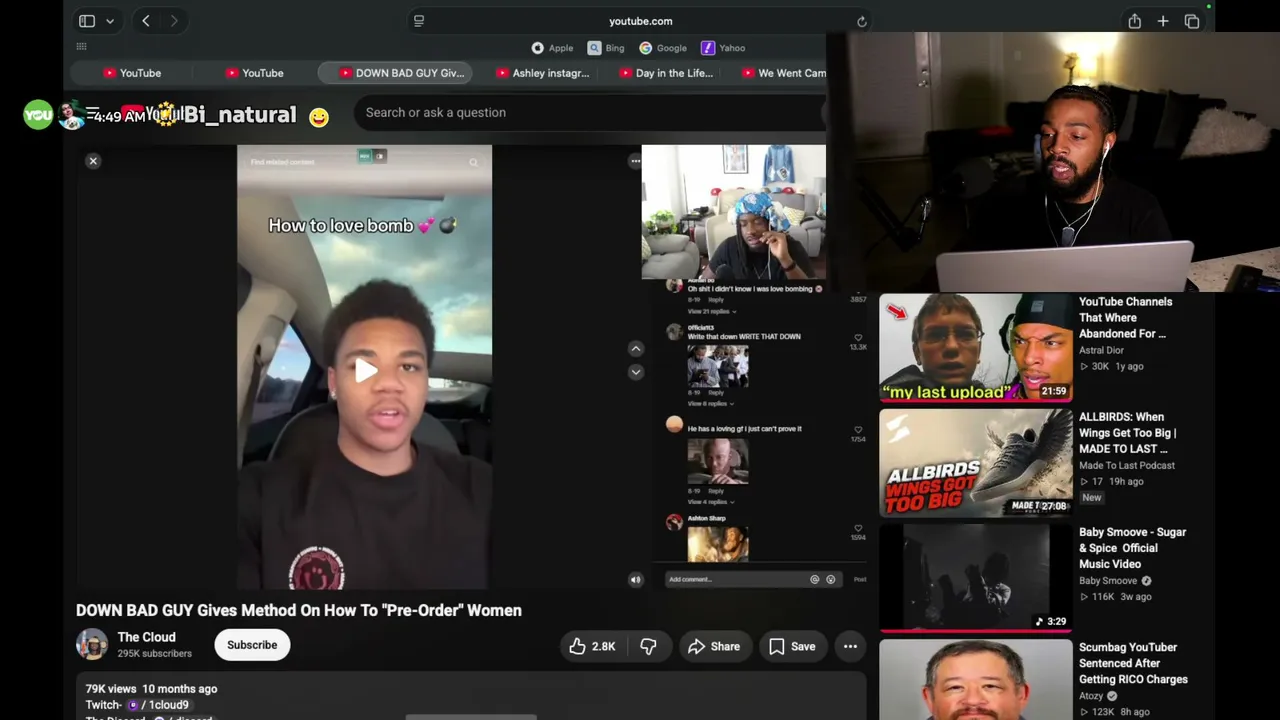1280x720 pixels.
Task: Open Safari's Share icon in the toolbar
Action: [1134, 21]
